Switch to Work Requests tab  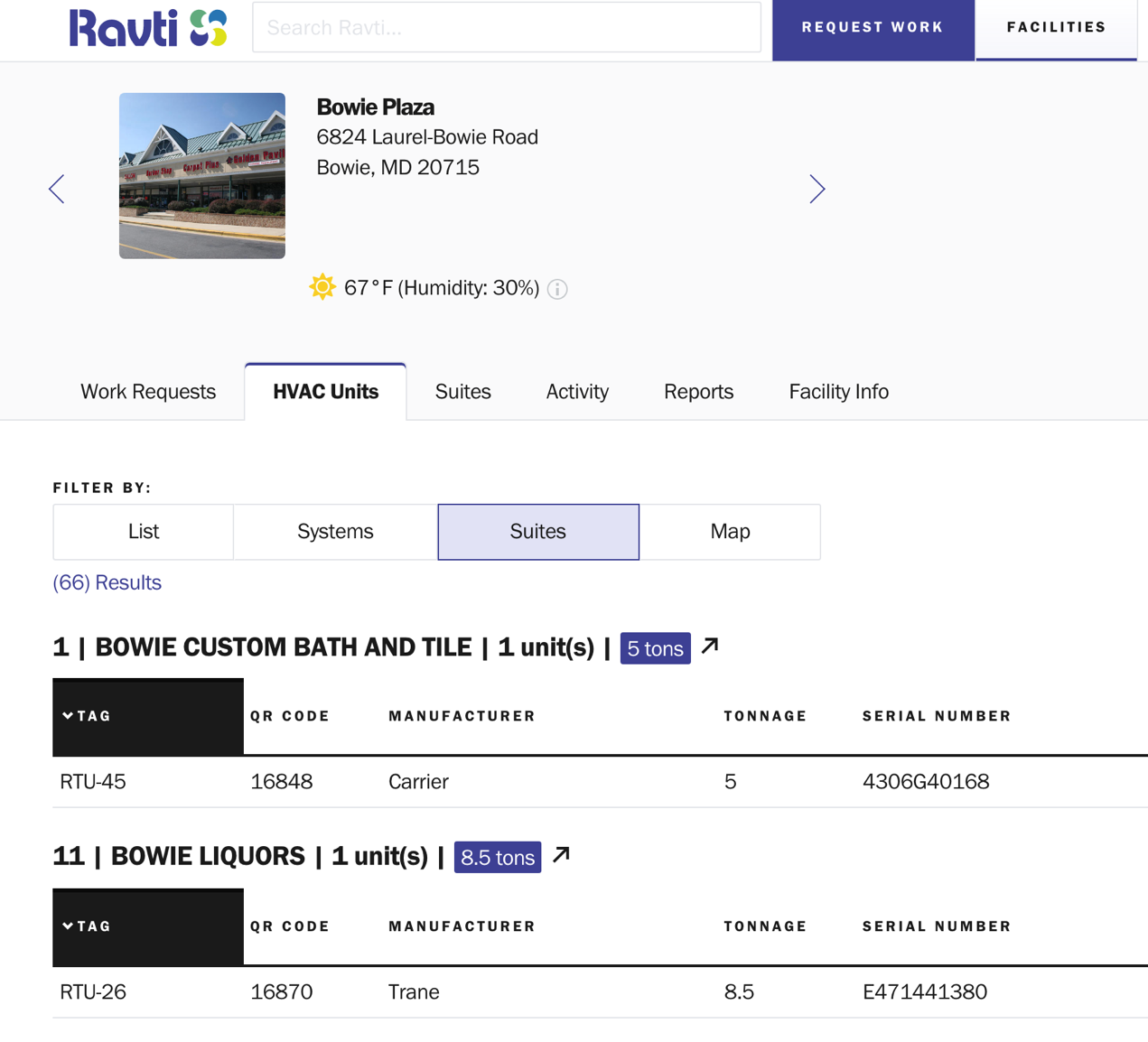(x=148, y=392)
